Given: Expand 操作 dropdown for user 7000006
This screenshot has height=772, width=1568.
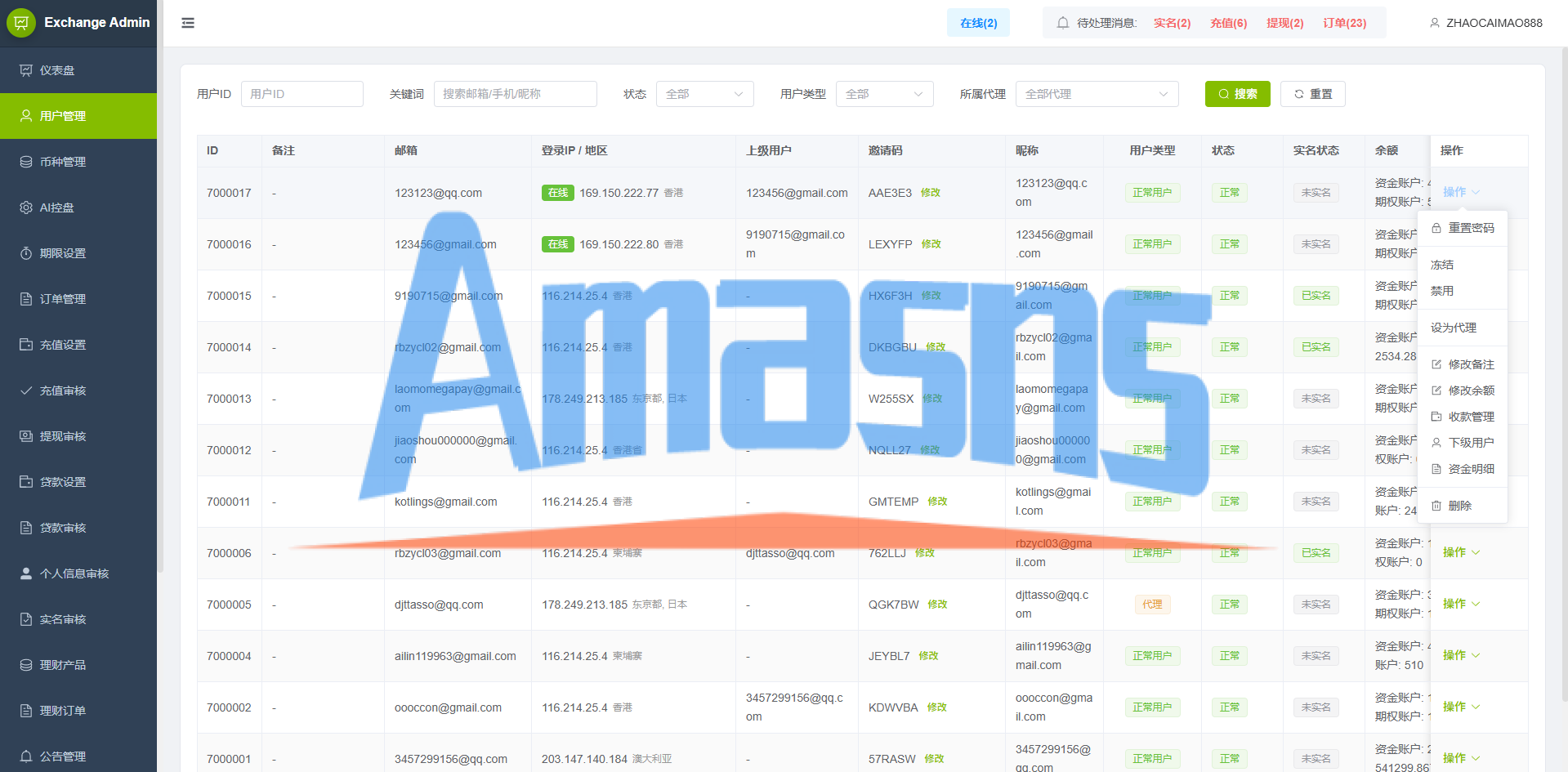Looking at the screenshot, I should (1461, 552).
